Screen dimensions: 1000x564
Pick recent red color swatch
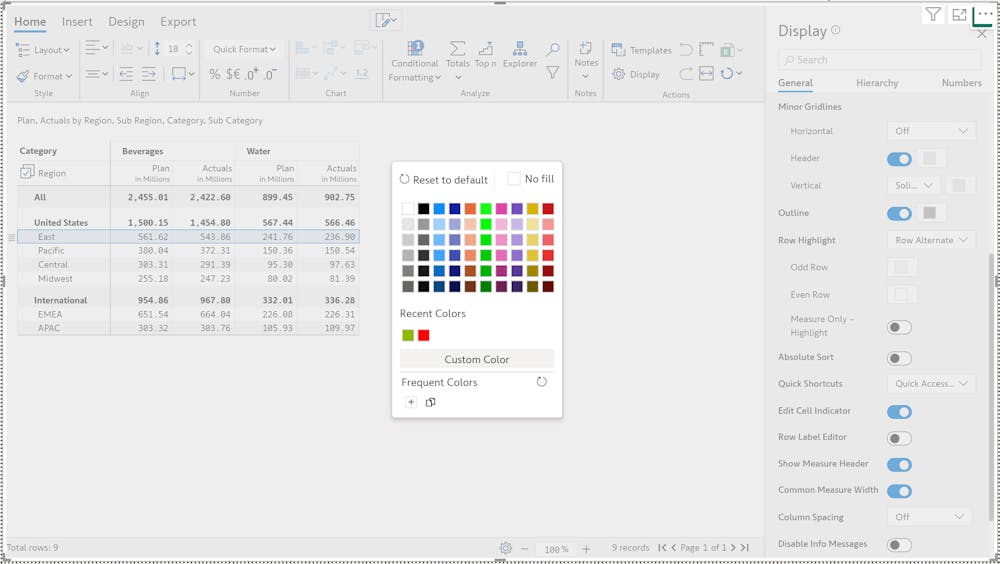click(423, 335)
